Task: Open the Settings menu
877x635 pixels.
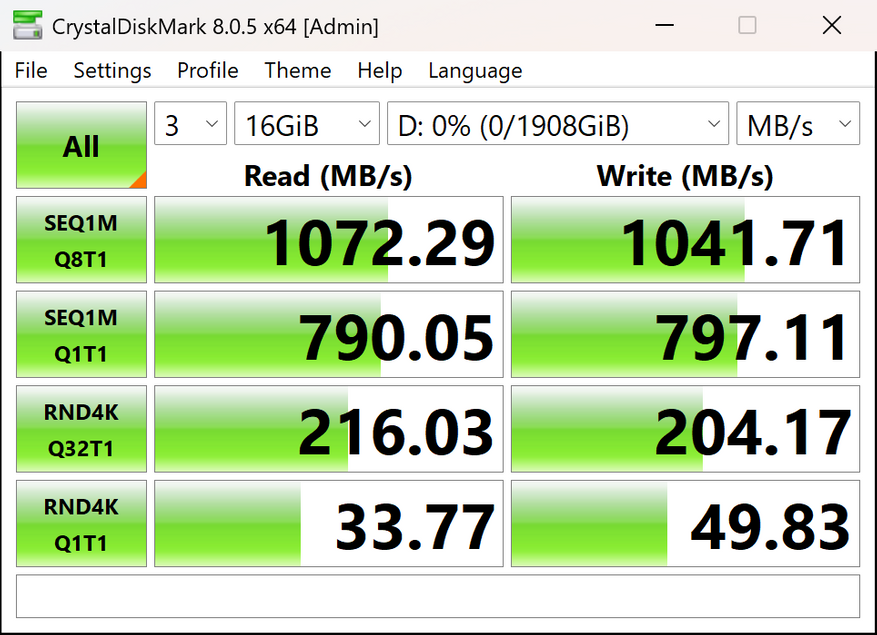Action: point(112,70)
